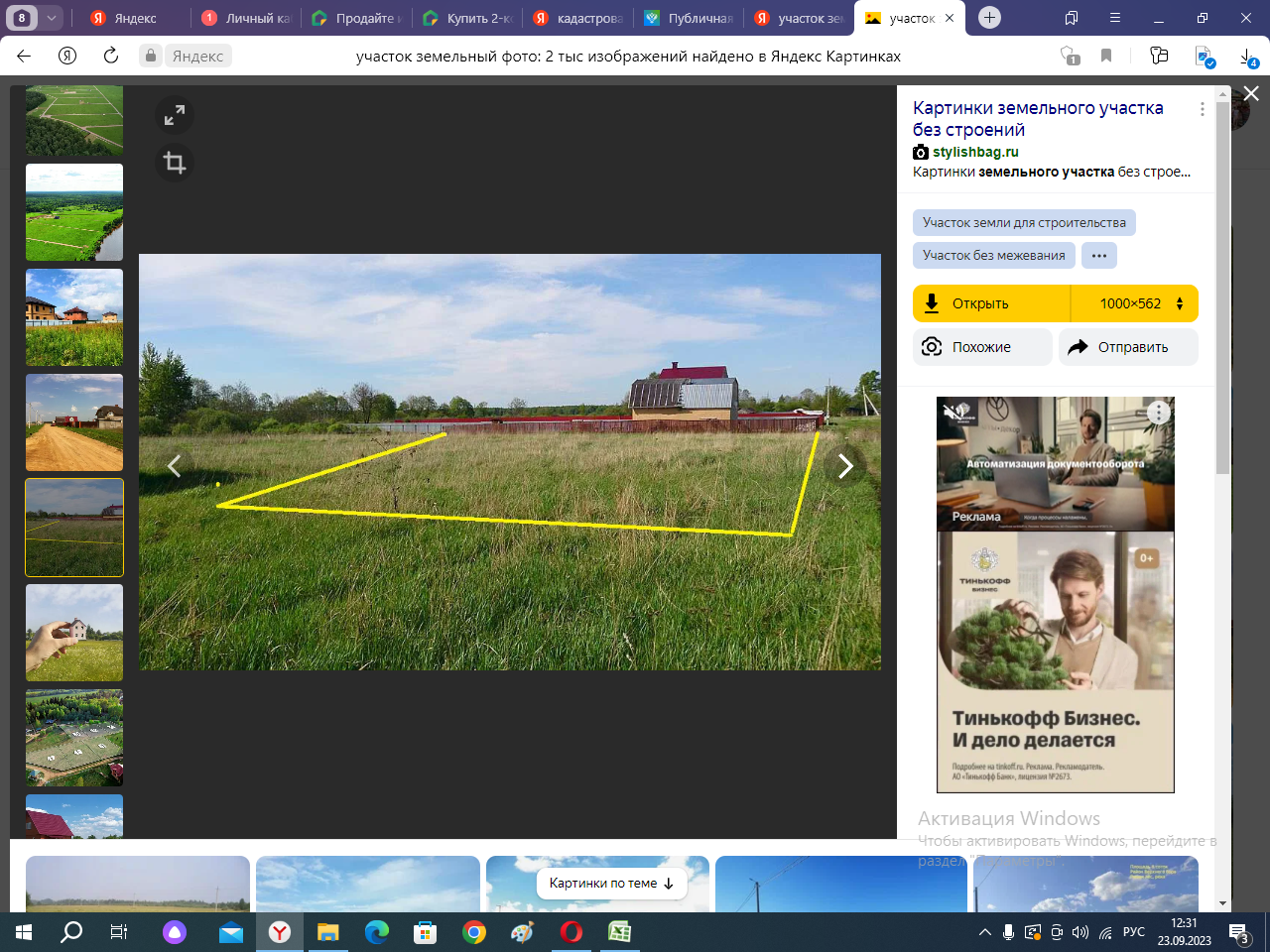Image resolution: width=1270 pixels, height=952 pixels.
Task: Open the Paint app in the taskbar
Action: click(x=523, y=932)
